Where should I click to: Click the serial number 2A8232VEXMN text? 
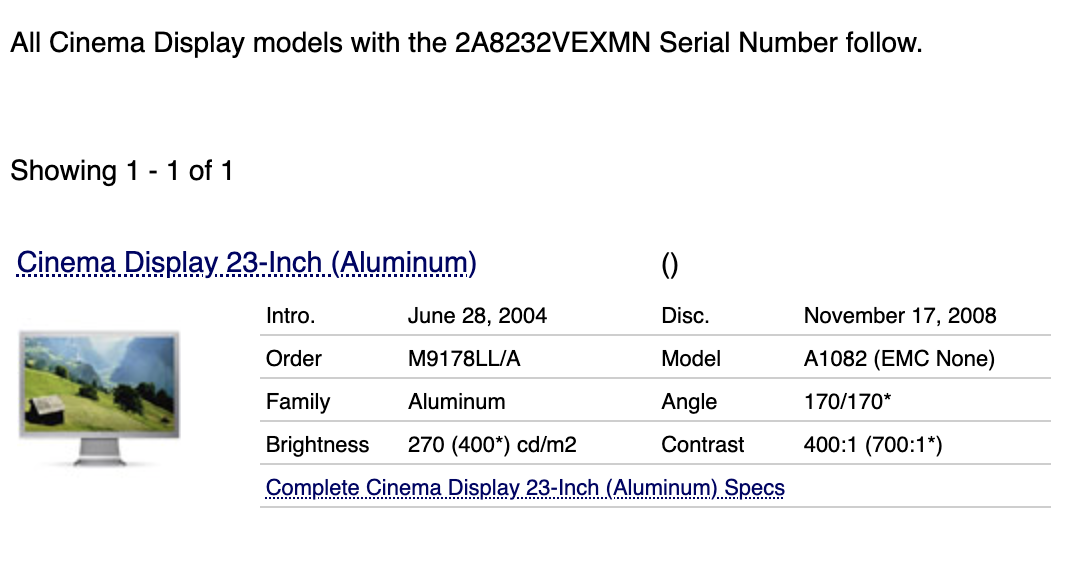[553, 43]
